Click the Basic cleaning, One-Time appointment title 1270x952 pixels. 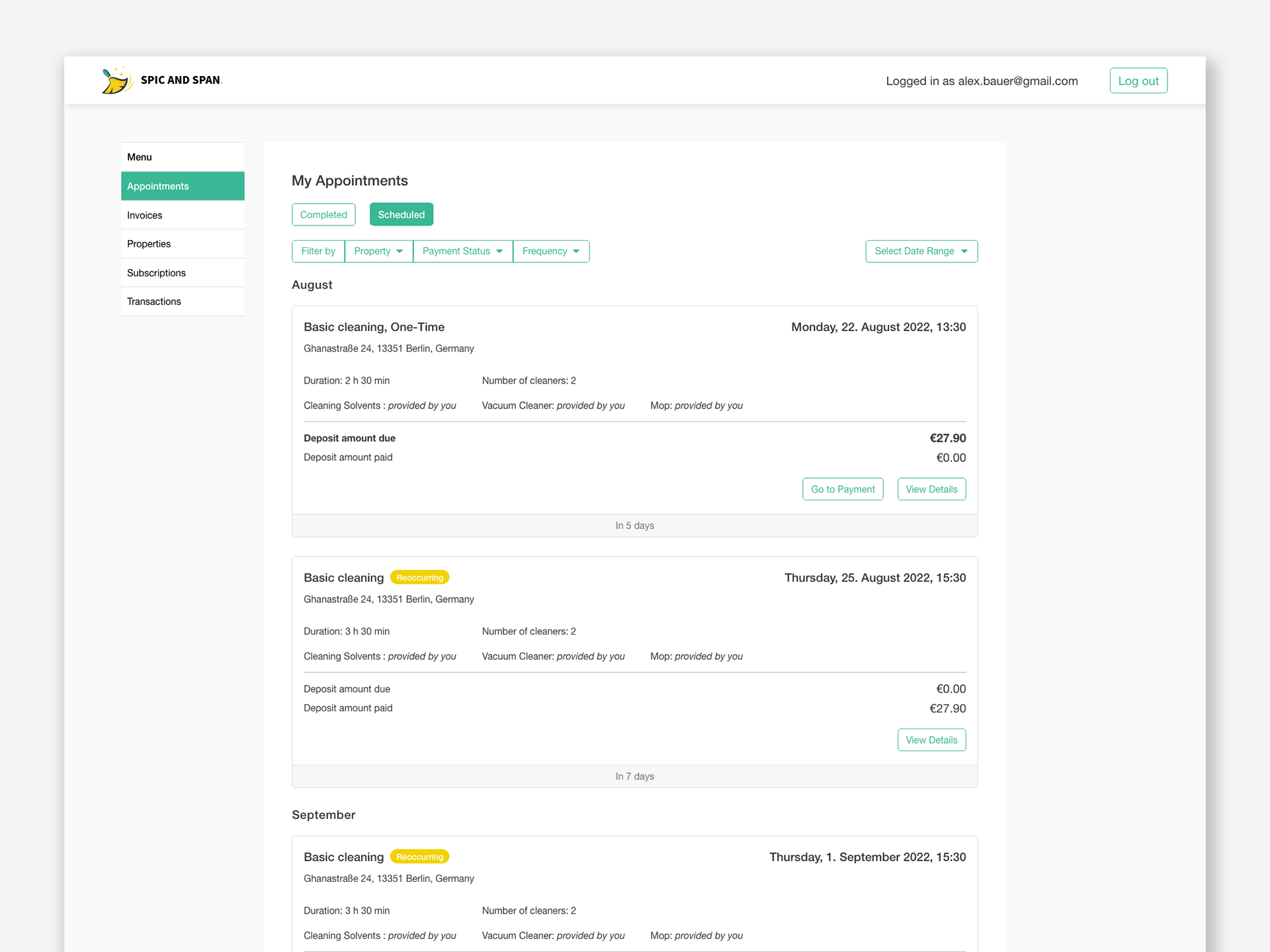(x=374, y=327)
